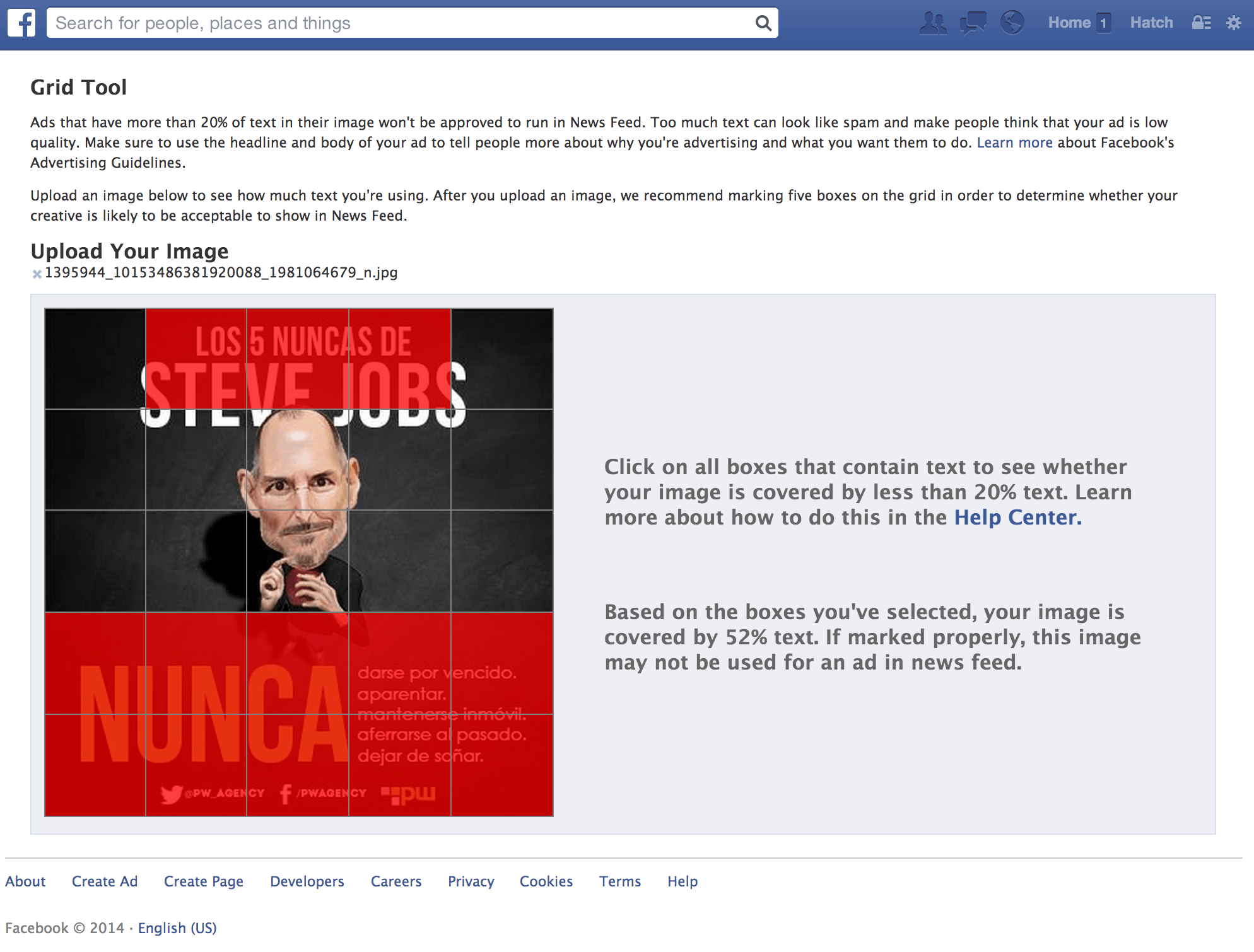
Task: Toggle grid box over Steve Jobs' face
Action: tap(298, 460)
